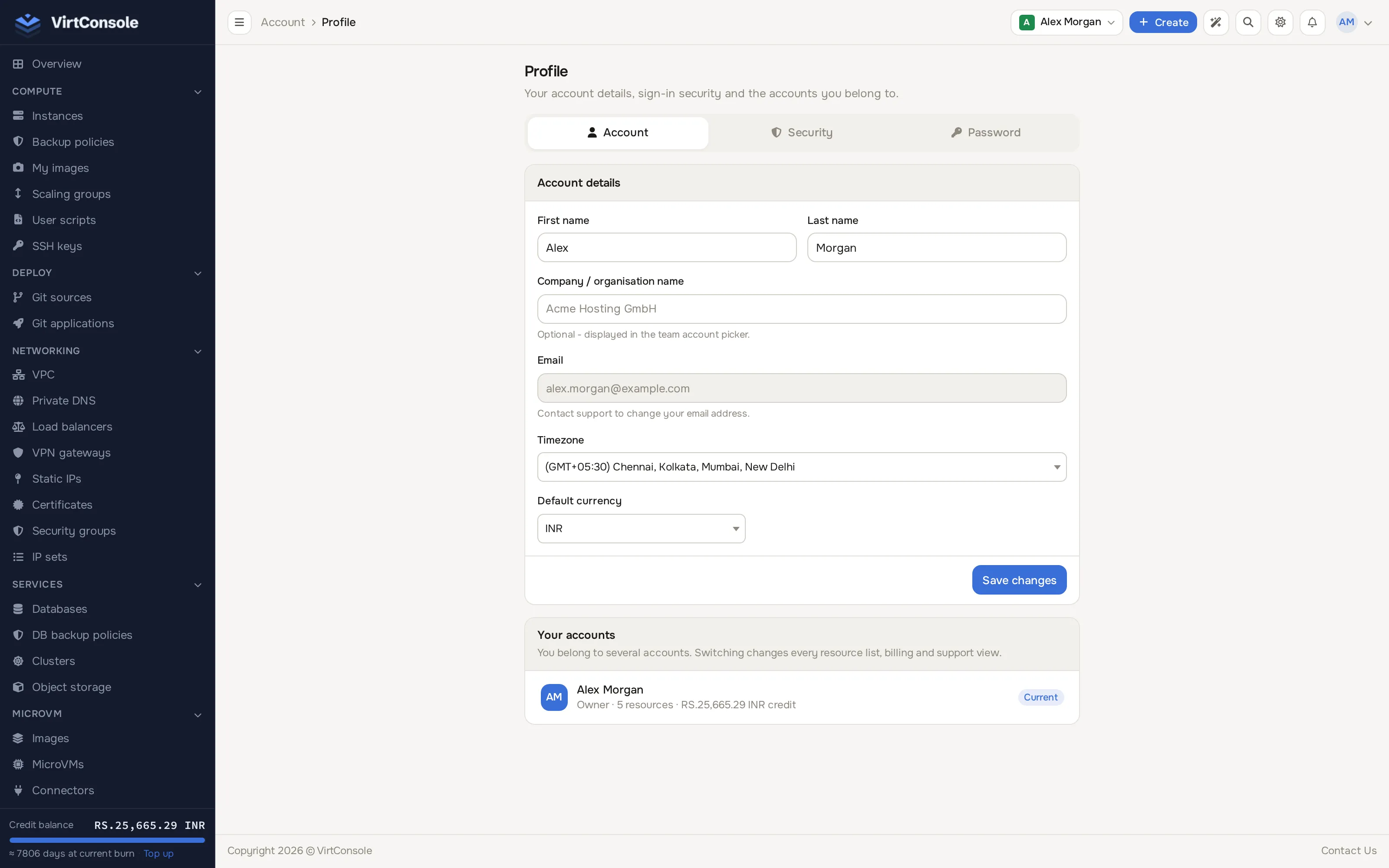Image resolution: width=1389 pixels, height=868 pixels.
Task: Click the Top up link
Action: point(158,853)
